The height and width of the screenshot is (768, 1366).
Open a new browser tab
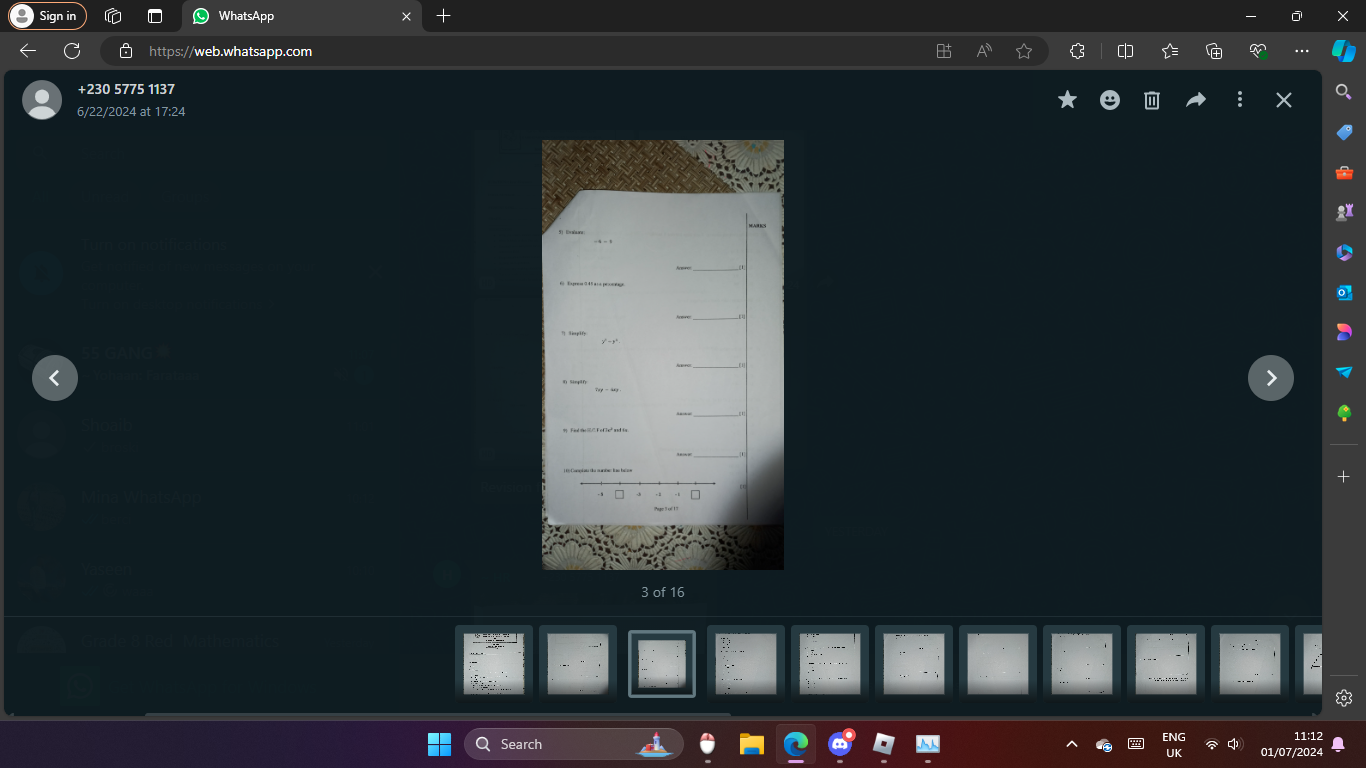(x=444, y=16)
